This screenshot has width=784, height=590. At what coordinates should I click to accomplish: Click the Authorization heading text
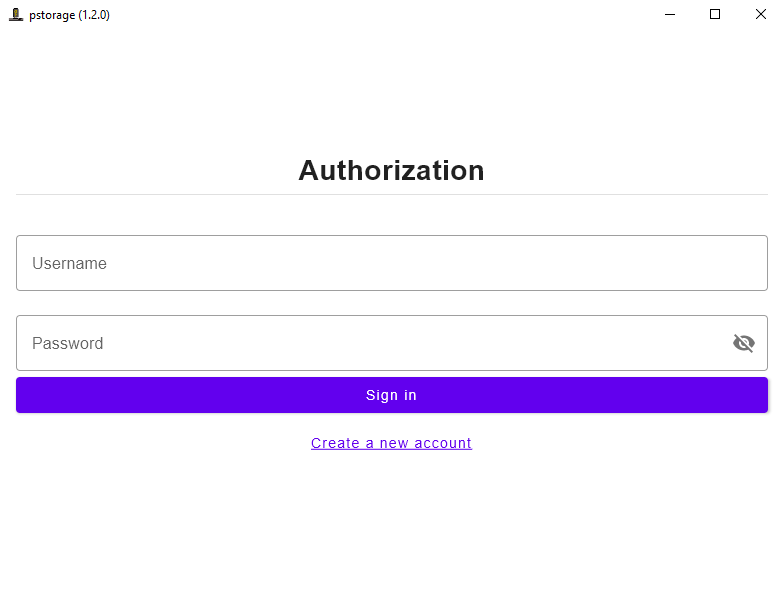391,170
